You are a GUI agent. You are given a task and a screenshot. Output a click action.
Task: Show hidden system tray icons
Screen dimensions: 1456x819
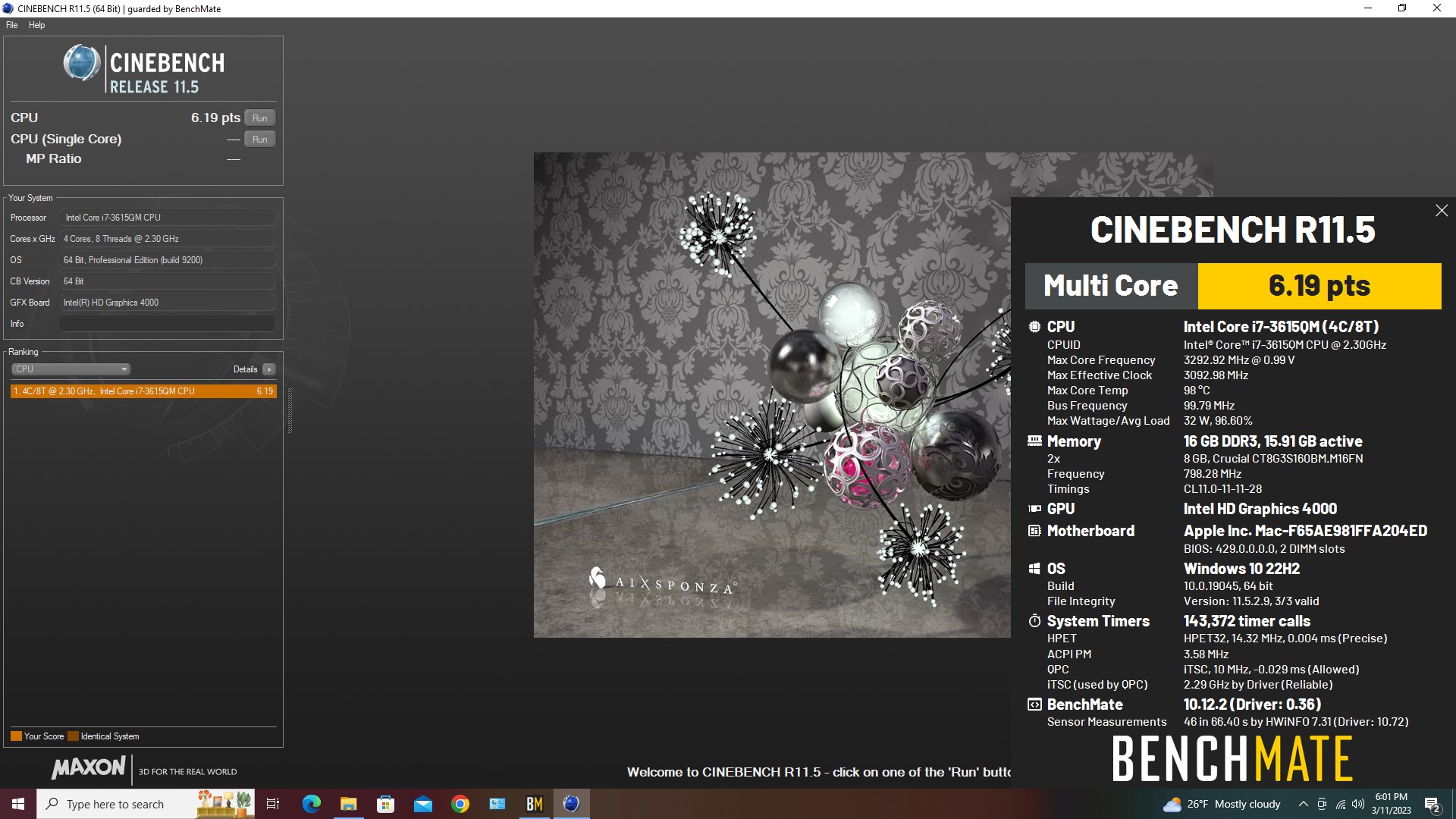coord(1303,804)
